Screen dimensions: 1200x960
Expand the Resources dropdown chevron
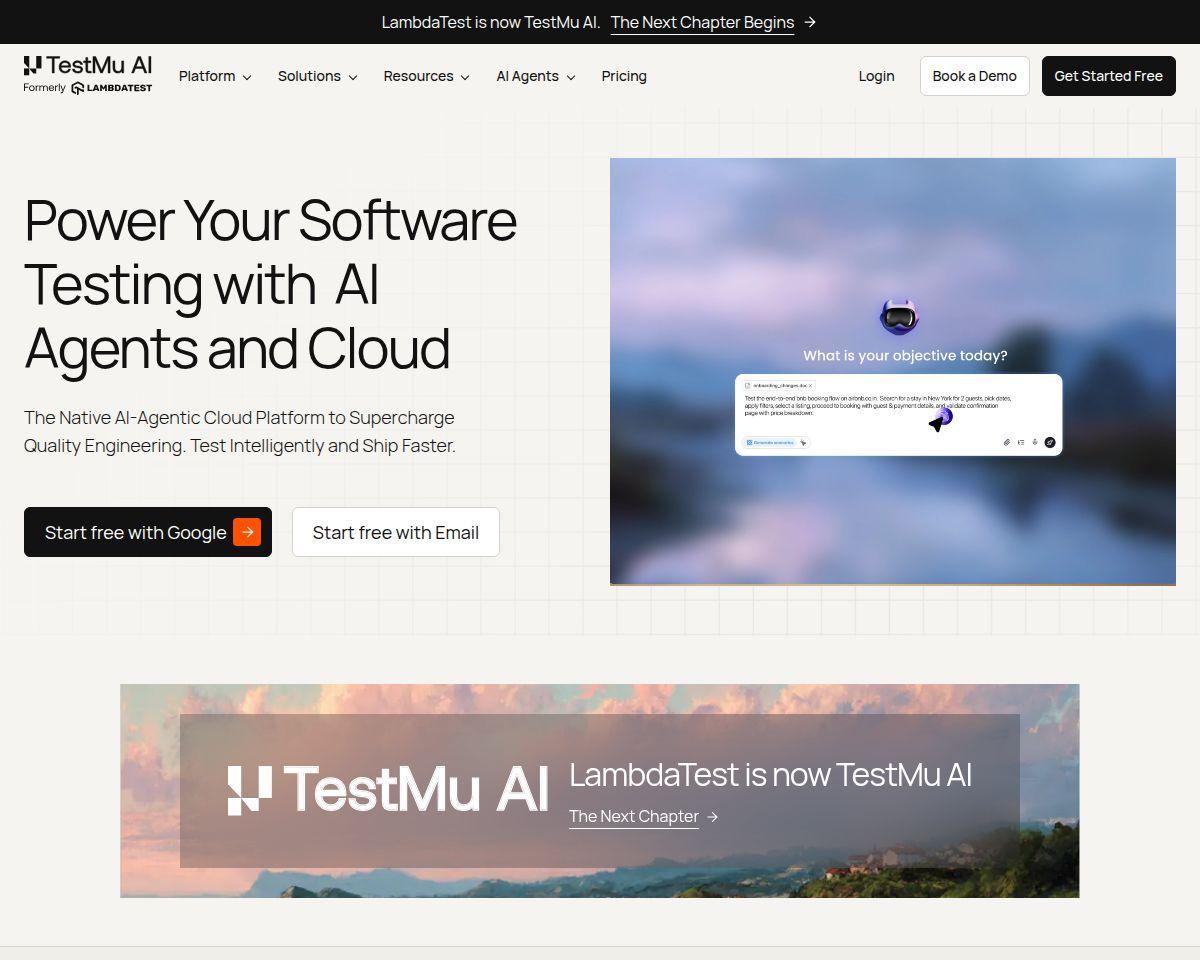(x=465, y=77)
